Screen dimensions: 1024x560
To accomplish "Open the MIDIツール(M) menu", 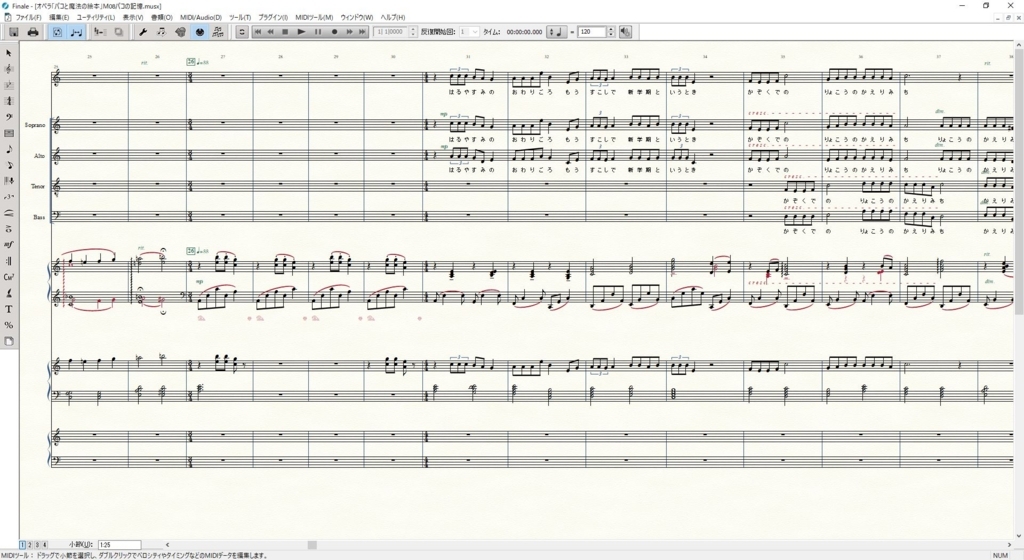I will click(314, 17).
